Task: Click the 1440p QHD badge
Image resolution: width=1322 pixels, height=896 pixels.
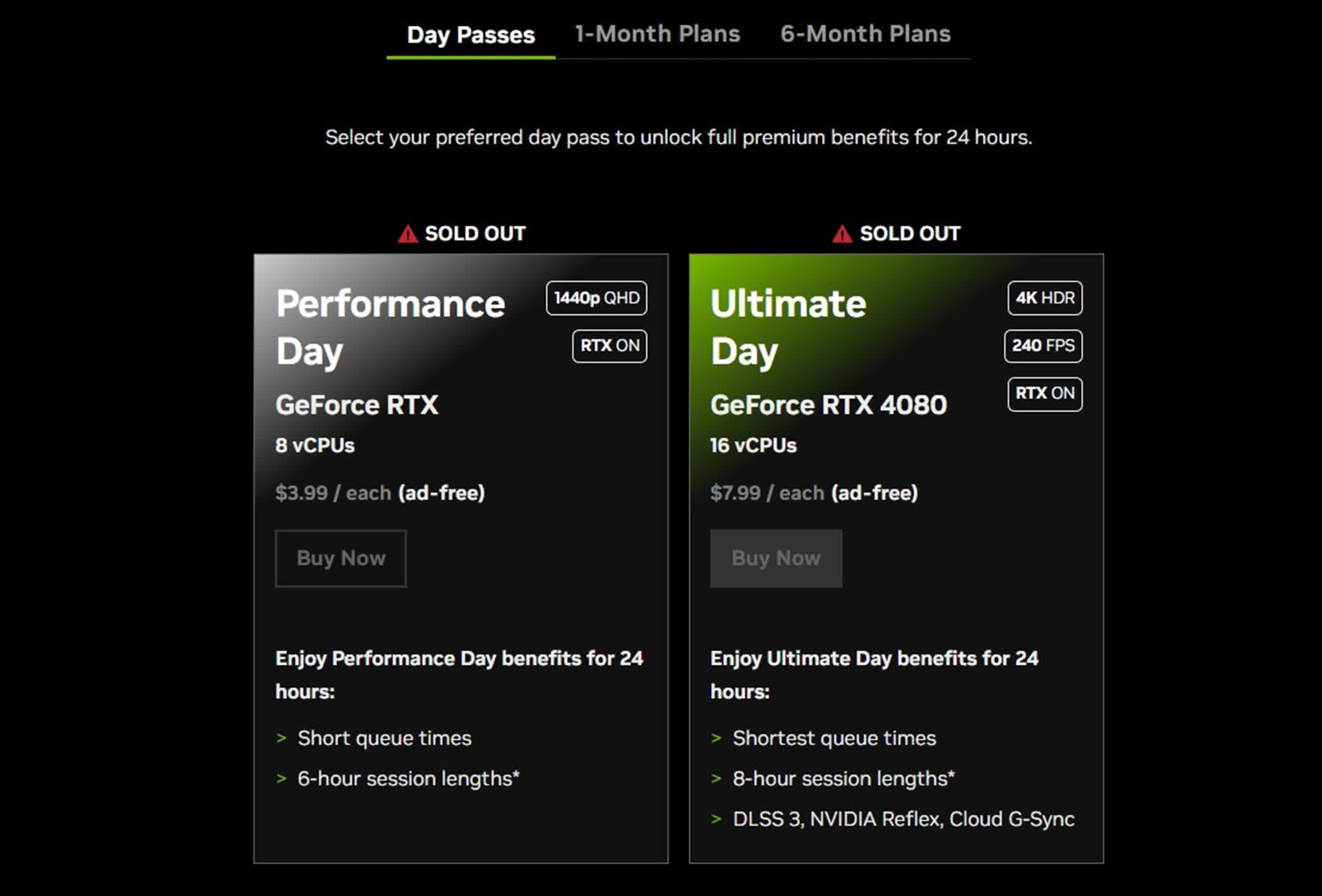Action: point(596,298)
